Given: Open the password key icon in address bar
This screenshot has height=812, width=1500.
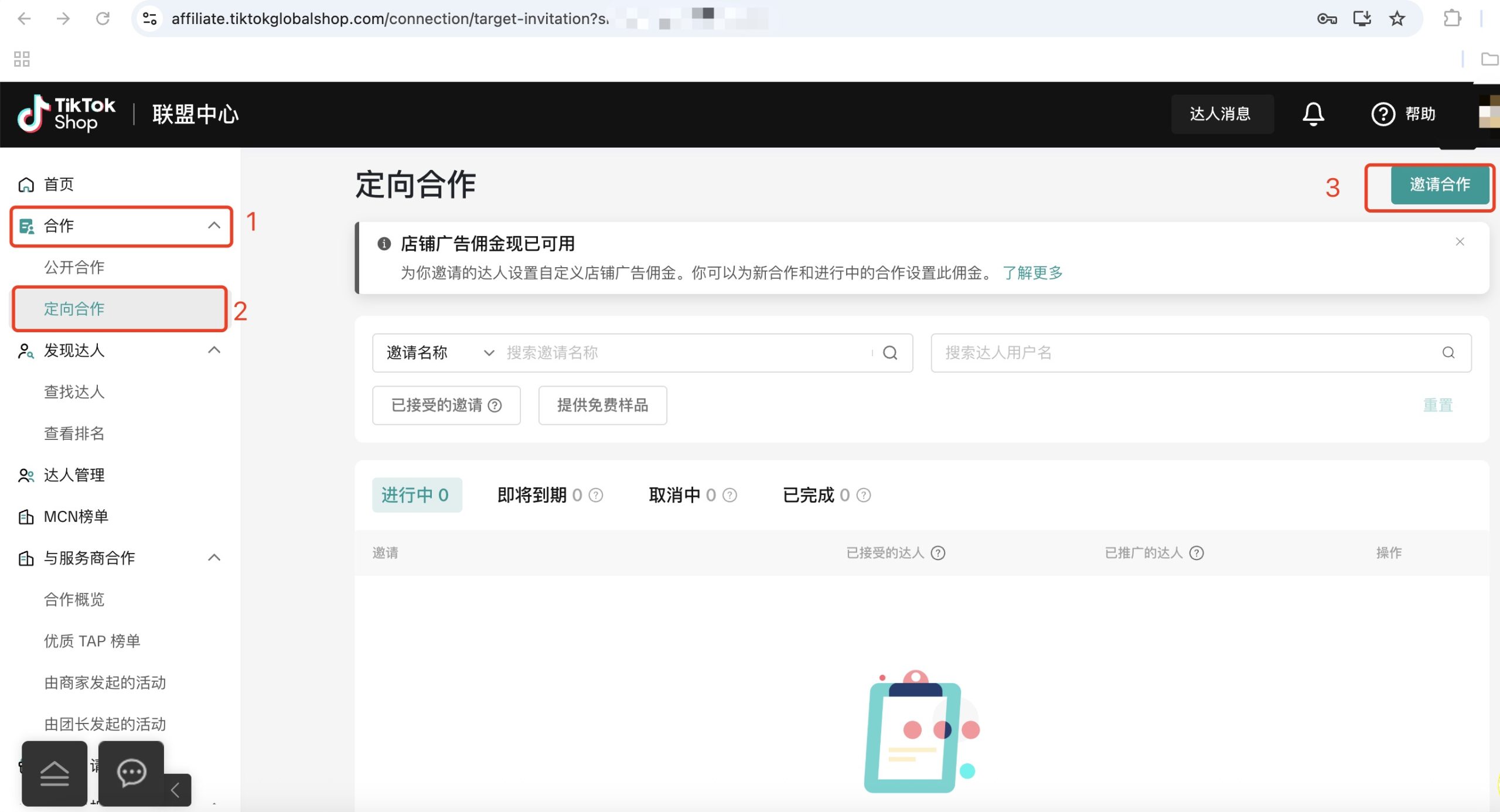Looking at the screenshot, I should (1327, 19).
